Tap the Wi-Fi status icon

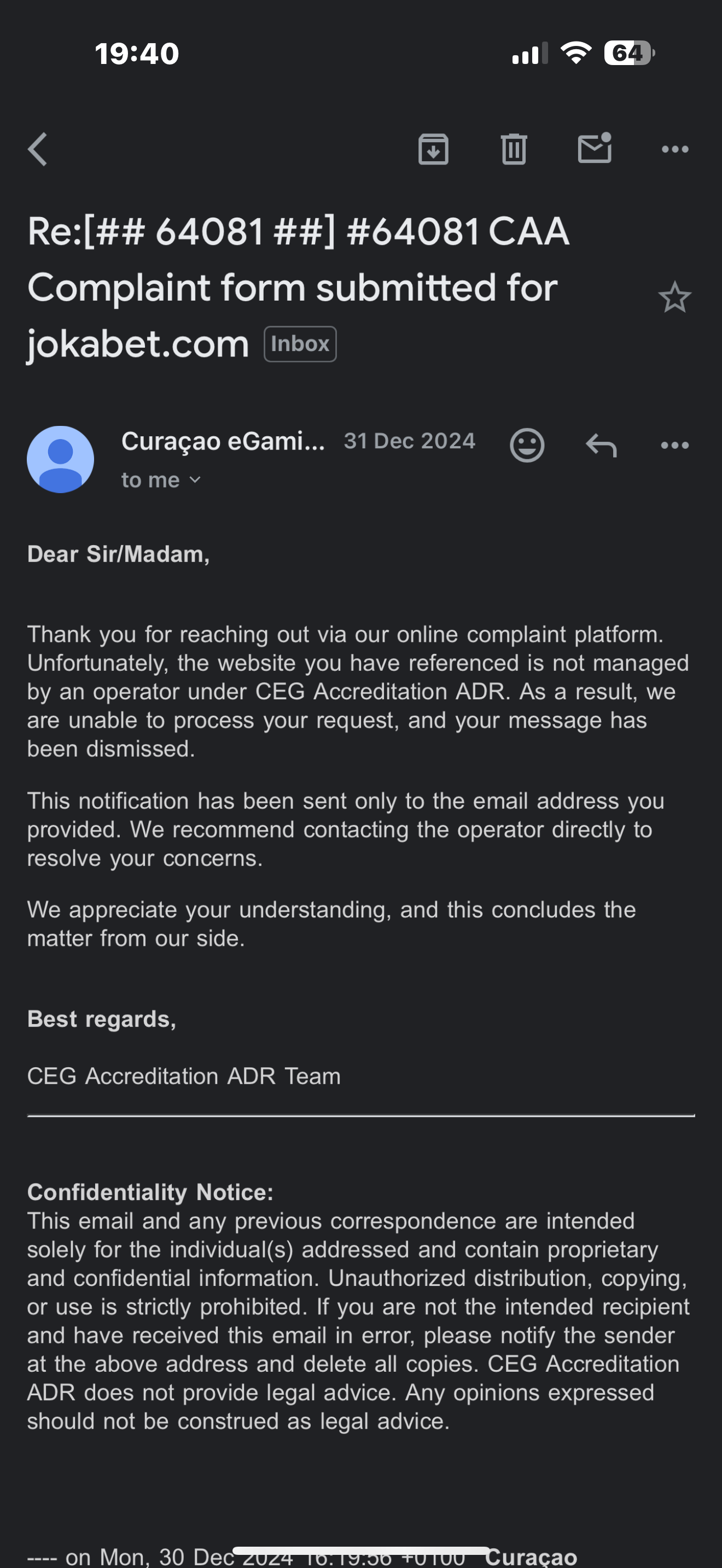coord(575,53)
